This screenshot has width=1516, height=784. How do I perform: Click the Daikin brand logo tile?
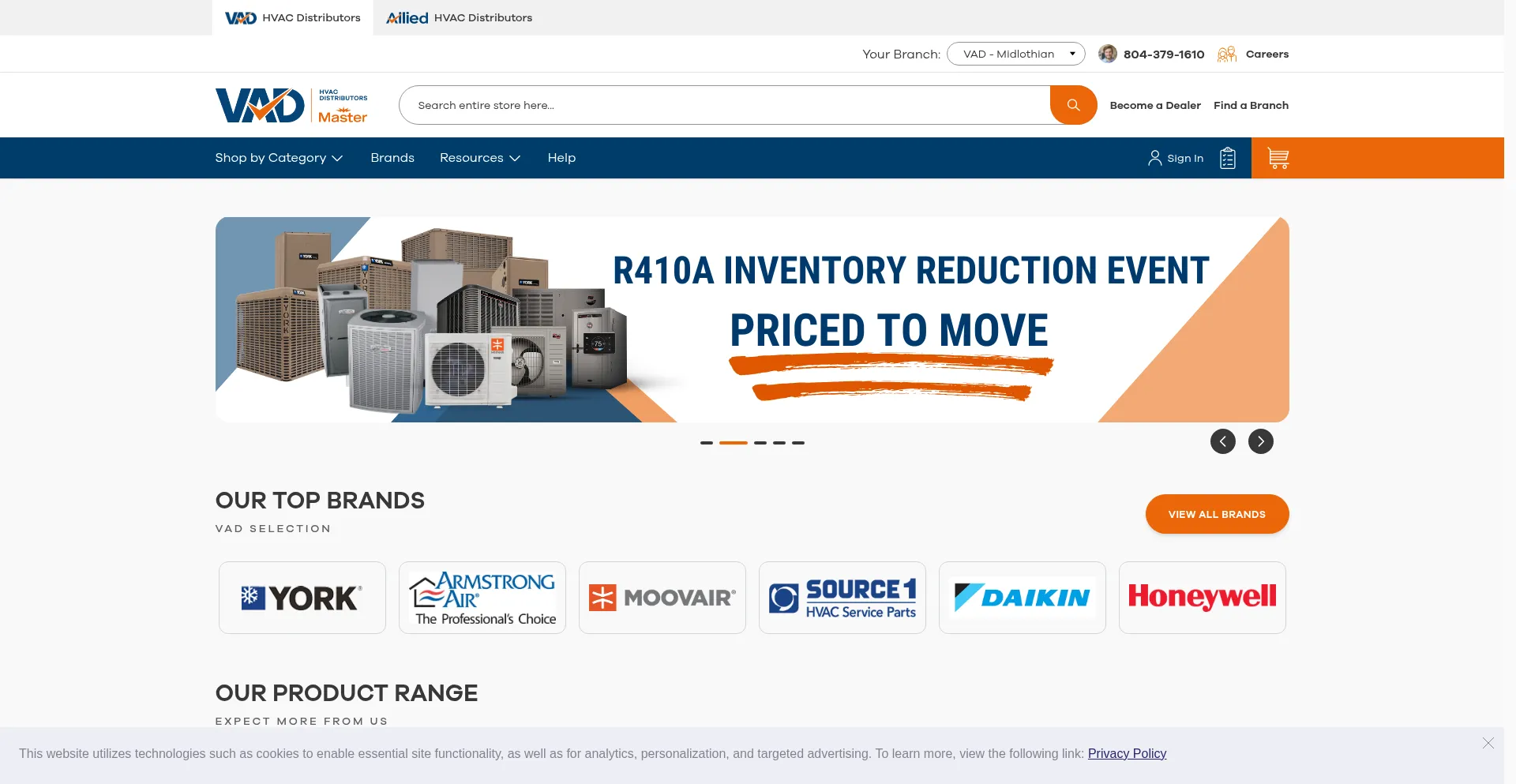1022,598
